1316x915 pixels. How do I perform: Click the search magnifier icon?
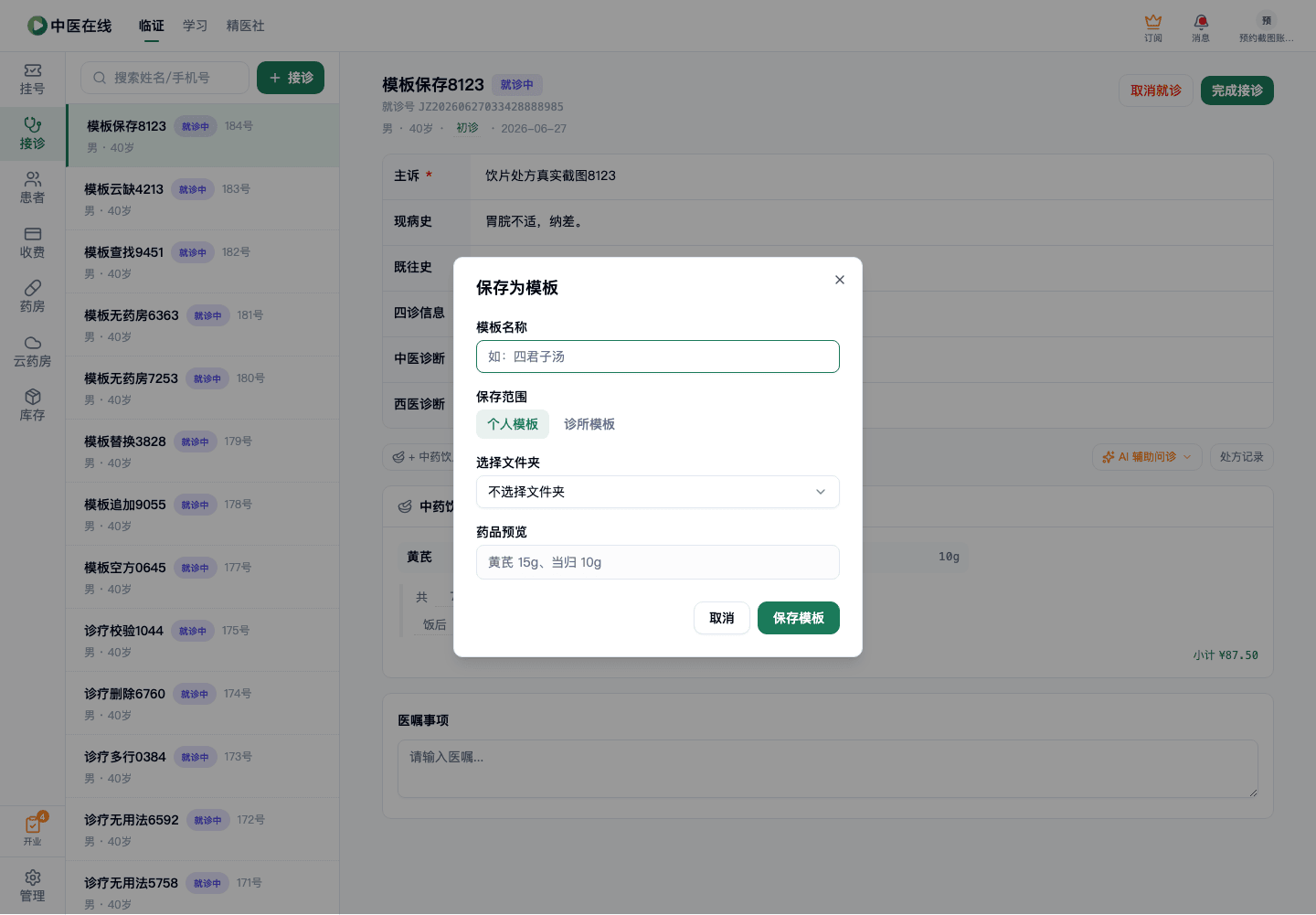pos(100,78)
